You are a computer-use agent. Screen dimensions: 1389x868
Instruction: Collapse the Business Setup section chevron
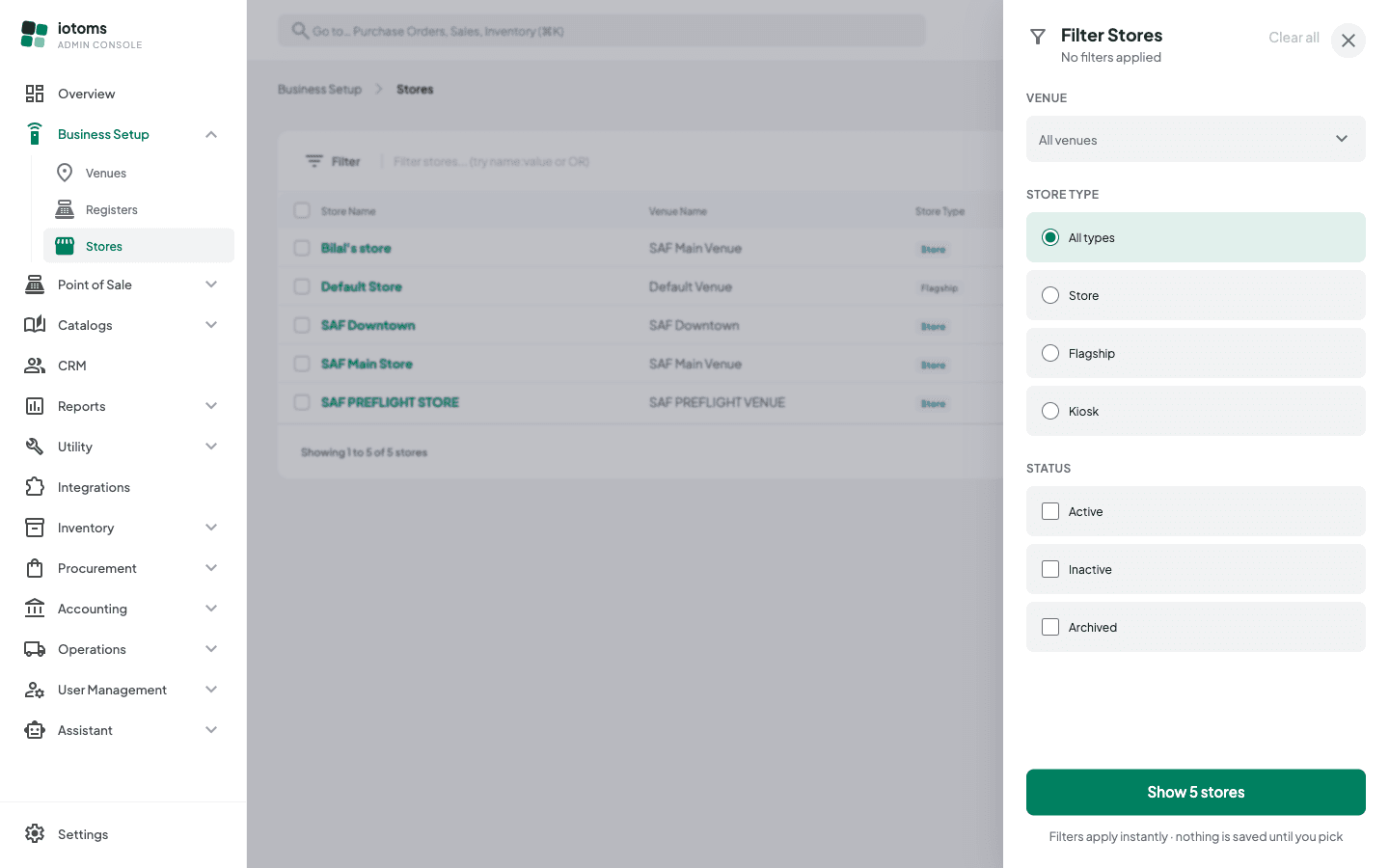click(211, 134)
